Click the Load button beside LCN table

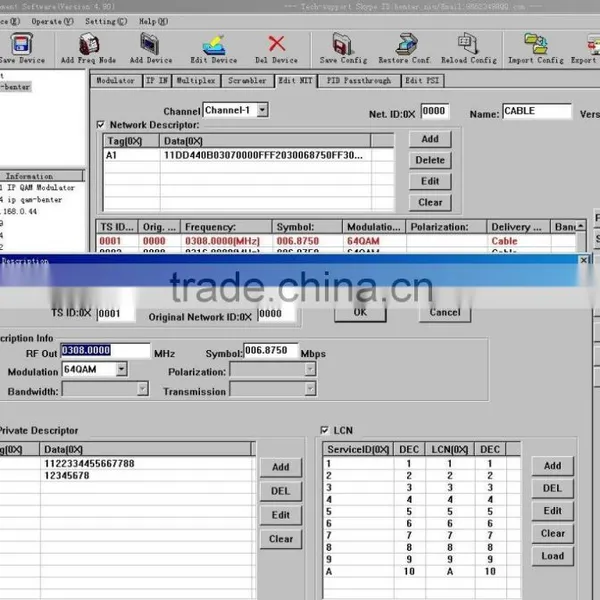553,556
